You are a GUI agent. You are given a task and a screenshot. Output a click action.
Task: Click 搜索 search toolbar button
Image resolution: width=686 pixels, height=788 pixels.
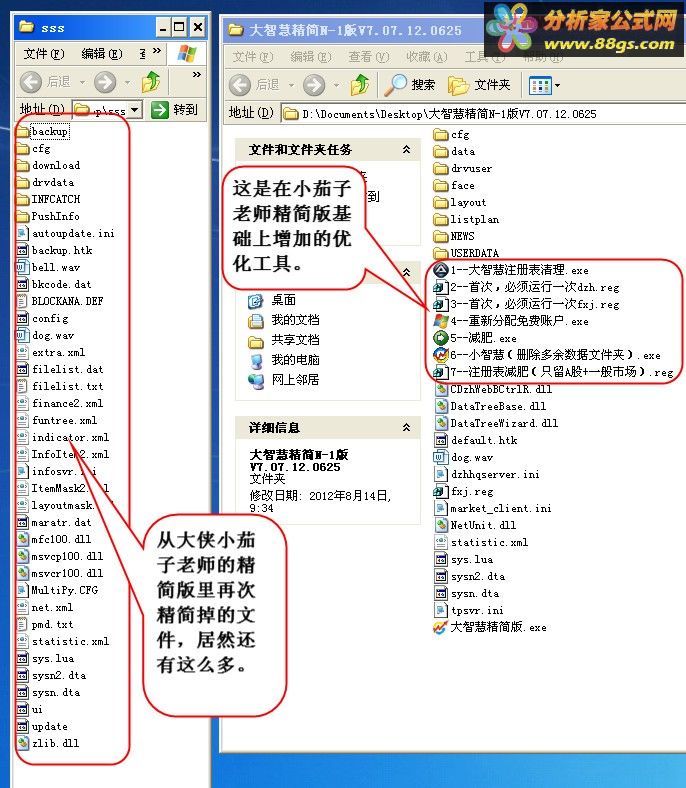410,85
